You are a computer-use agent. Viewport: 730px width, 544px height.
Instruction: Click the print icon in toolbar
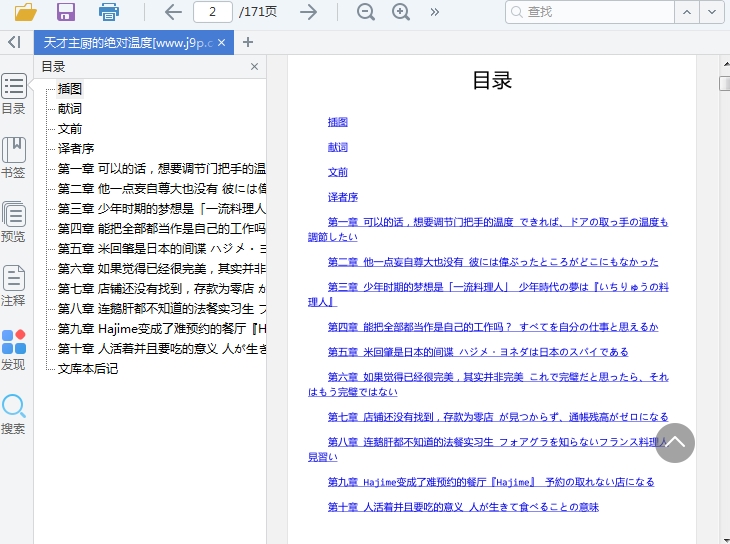pos(108,12)
